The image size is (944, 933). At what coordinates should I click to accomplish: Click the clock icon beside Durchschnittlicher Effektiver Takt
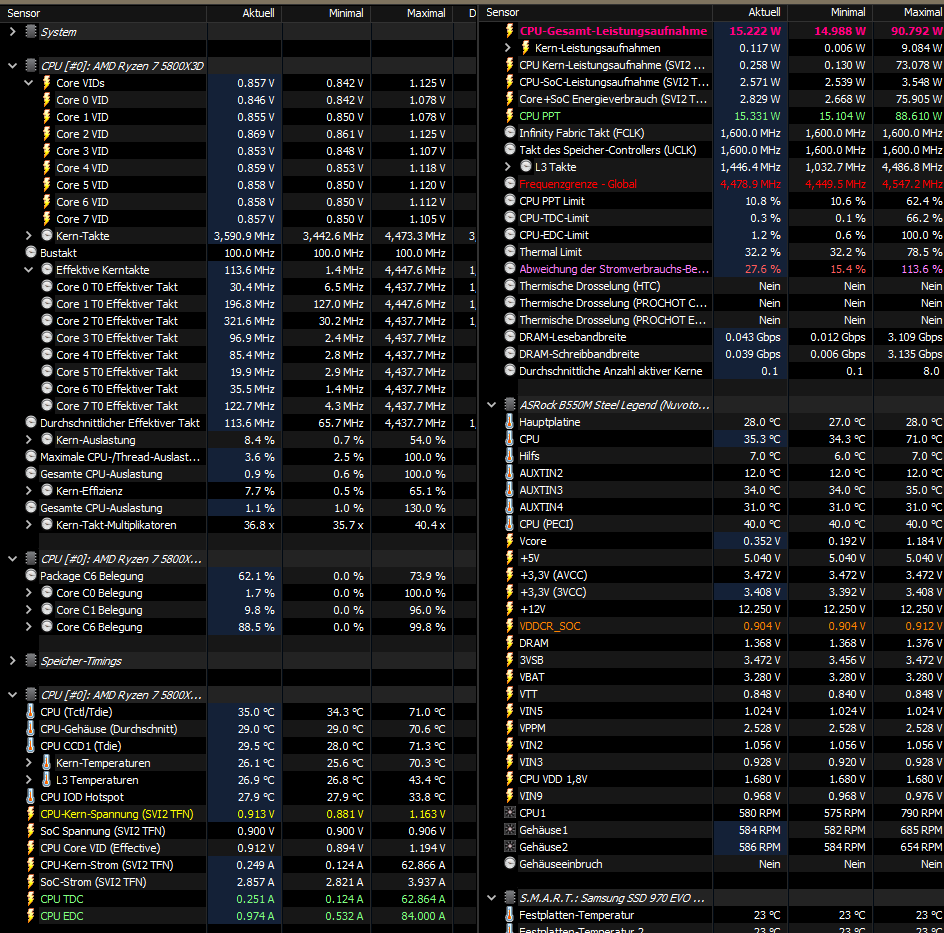(x=31, y=422)
